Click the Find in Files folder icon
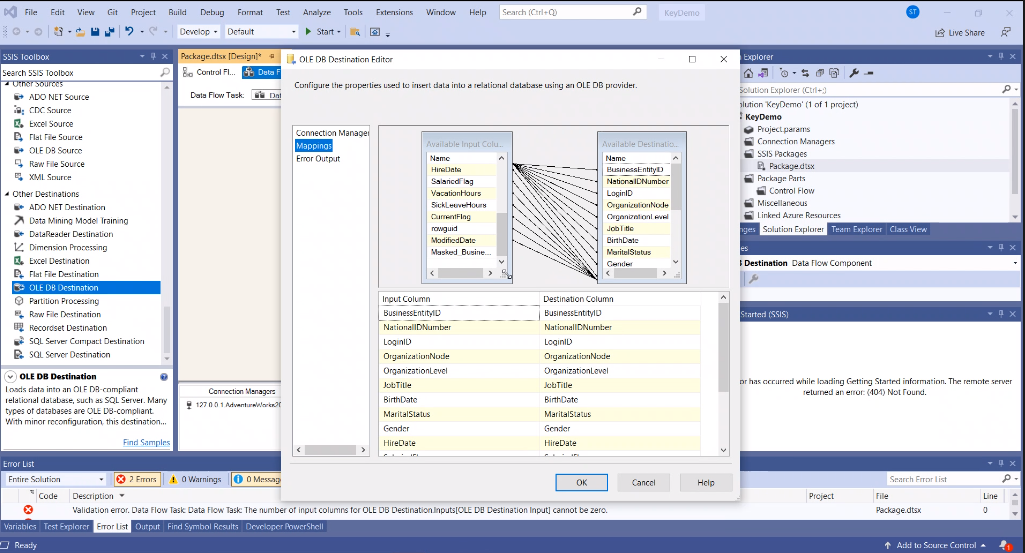This screenshot has width=1025, height=553. pos(355,31)
